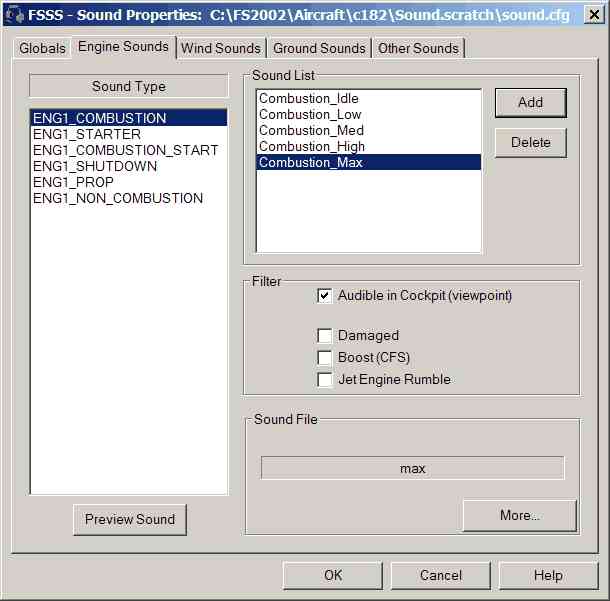The height and width of the screenshot is (601, 610).
Task: Confirm with the OK button
Action: point(333,576)
